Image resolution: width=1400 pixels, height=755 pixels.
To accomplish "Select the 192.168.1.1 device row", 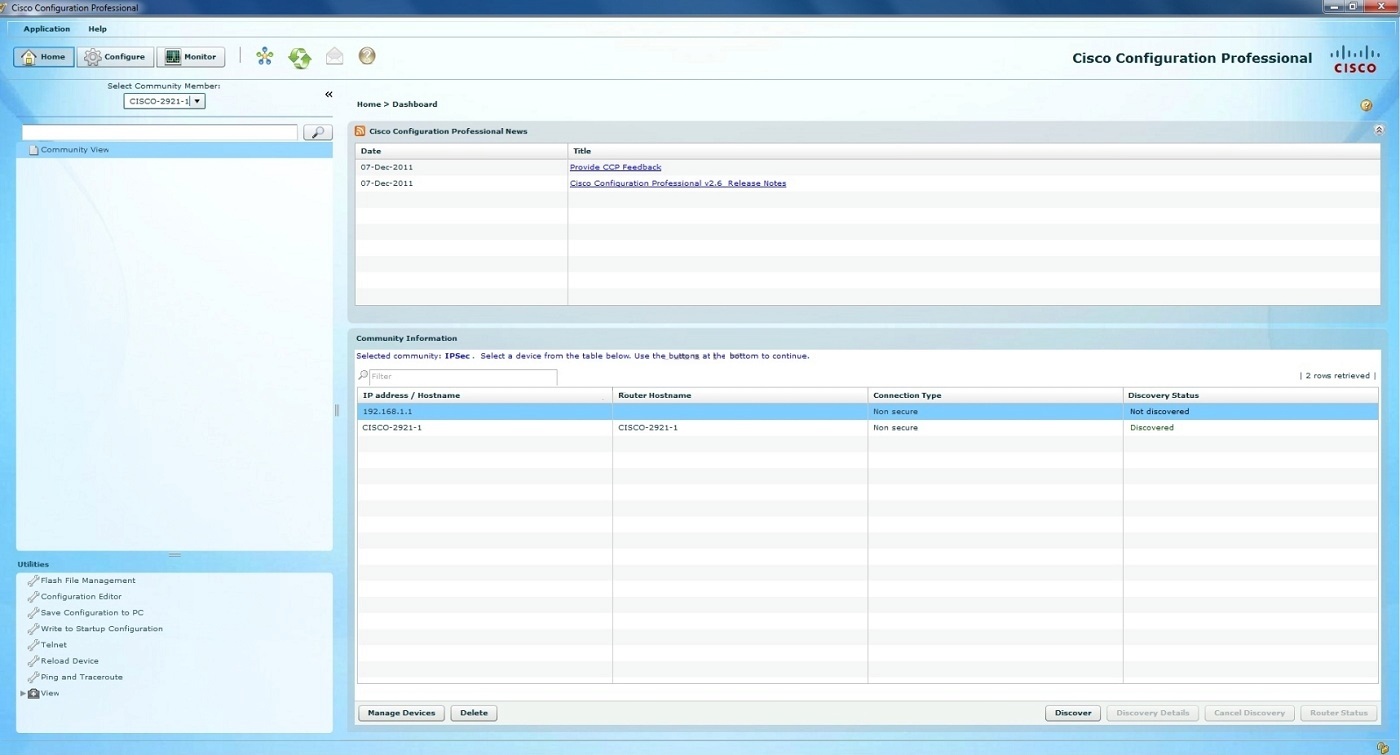I will coord(867,411).
